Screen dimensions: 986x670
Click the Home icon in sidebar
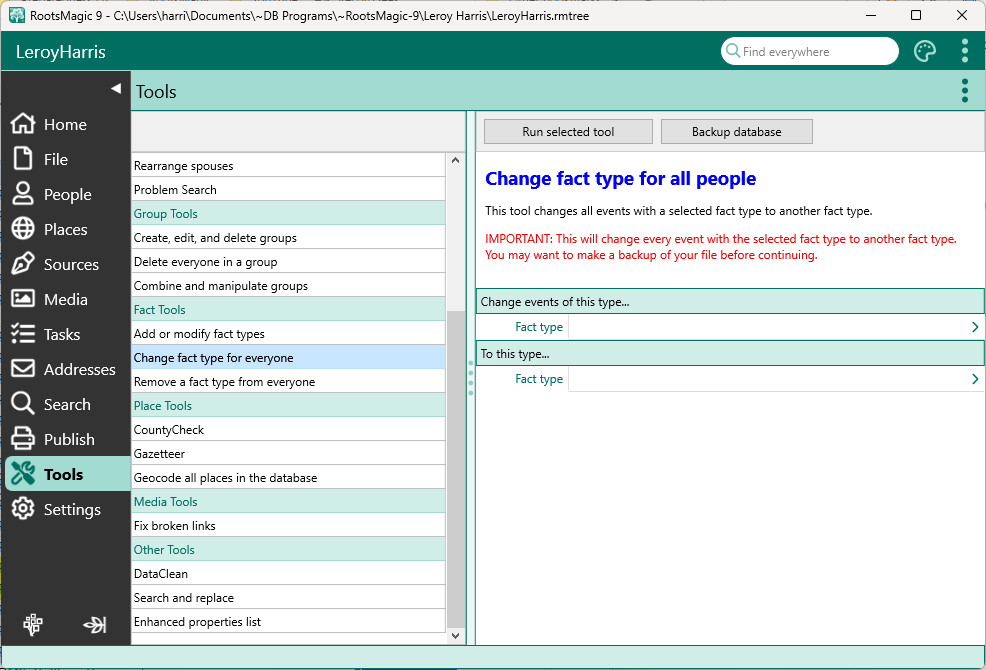(23, 124)
